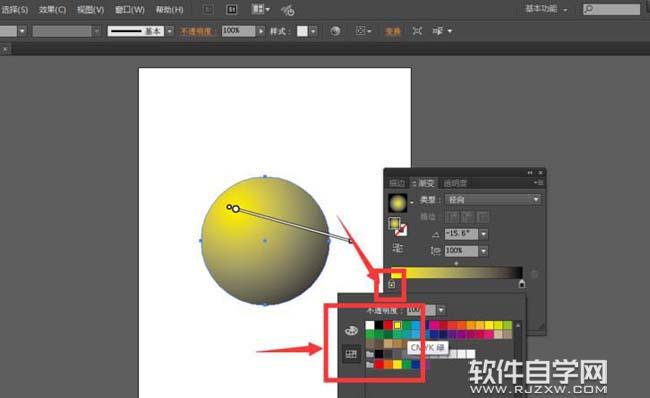650x398 pixels.
Task: Pick the white swatch in first row
Action: click(x=370, y=325)
